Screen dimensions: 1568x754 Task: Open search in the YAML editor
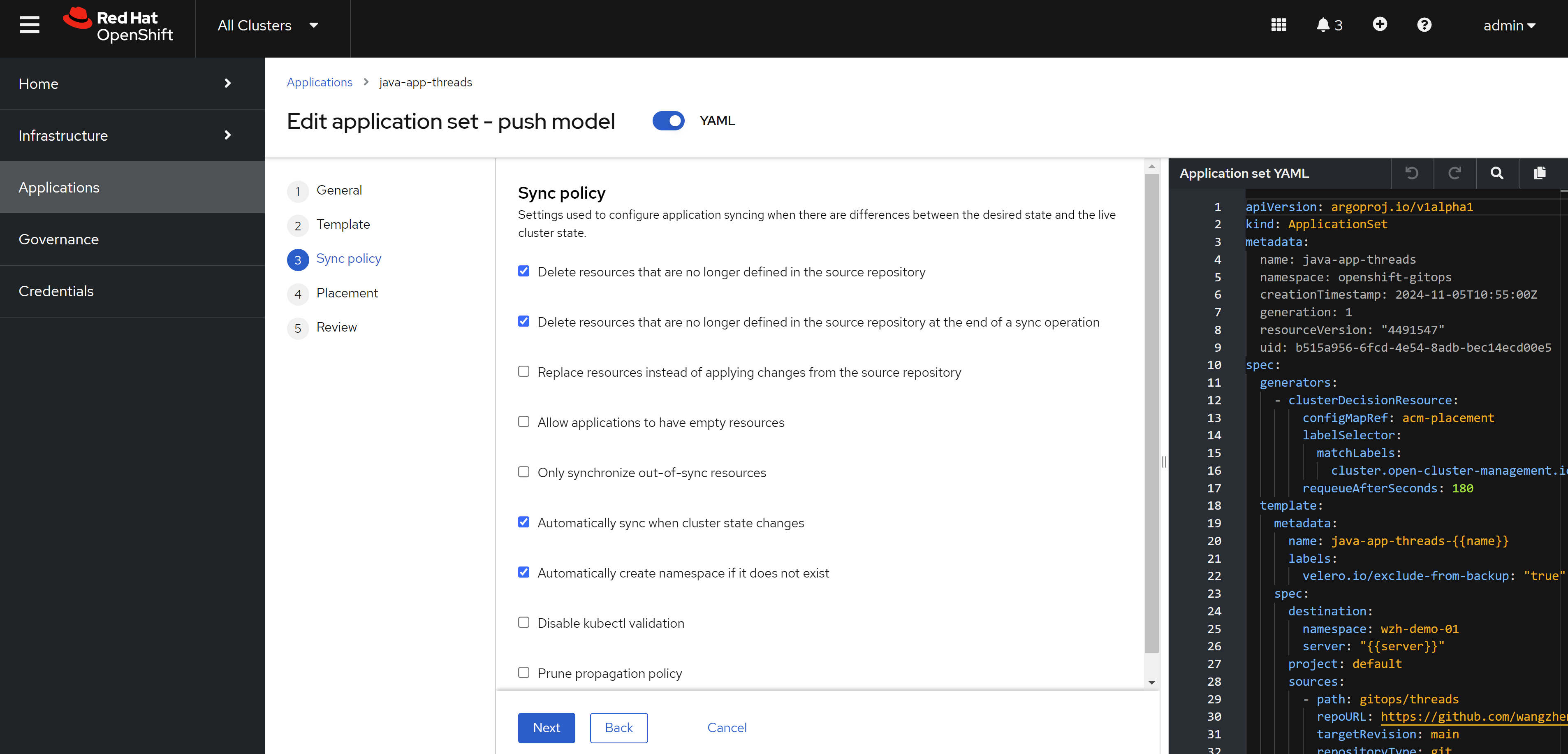coord(1497,174)
